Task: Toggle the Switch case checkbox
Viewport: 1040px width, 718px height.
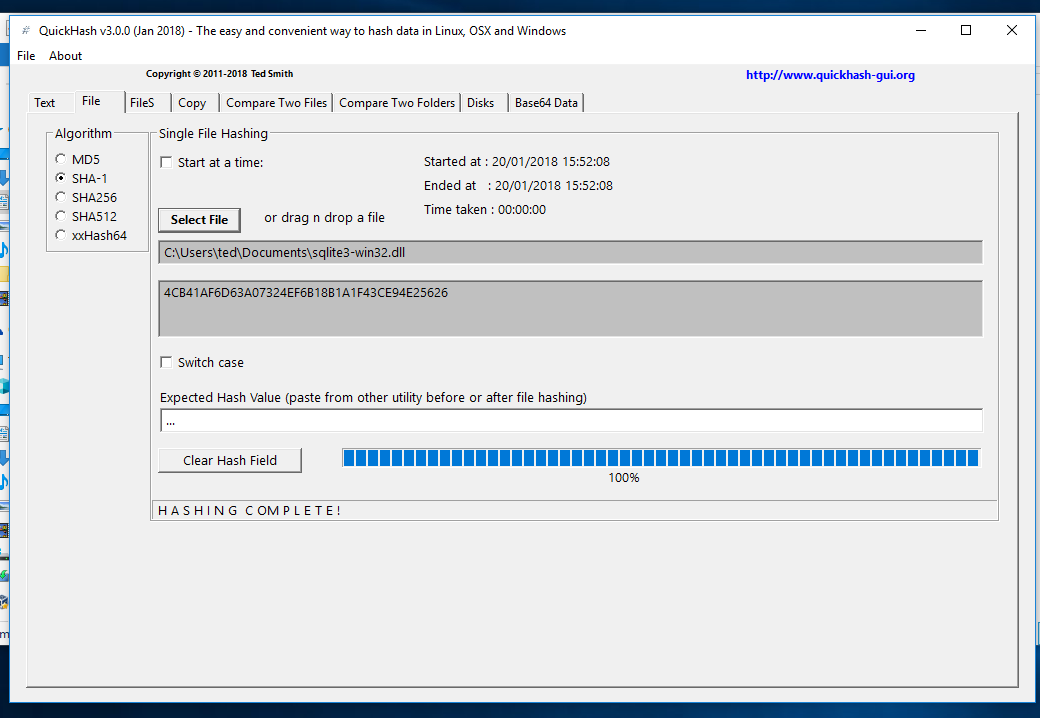Action: (167, 362)
